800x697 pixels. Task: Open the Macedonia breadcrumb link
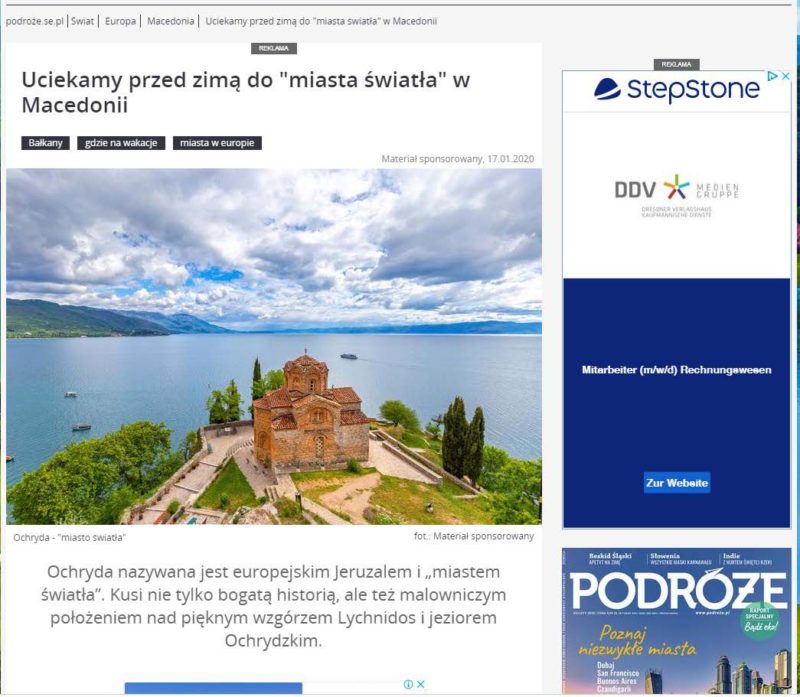pyautogui.click(x=170, y=21)
